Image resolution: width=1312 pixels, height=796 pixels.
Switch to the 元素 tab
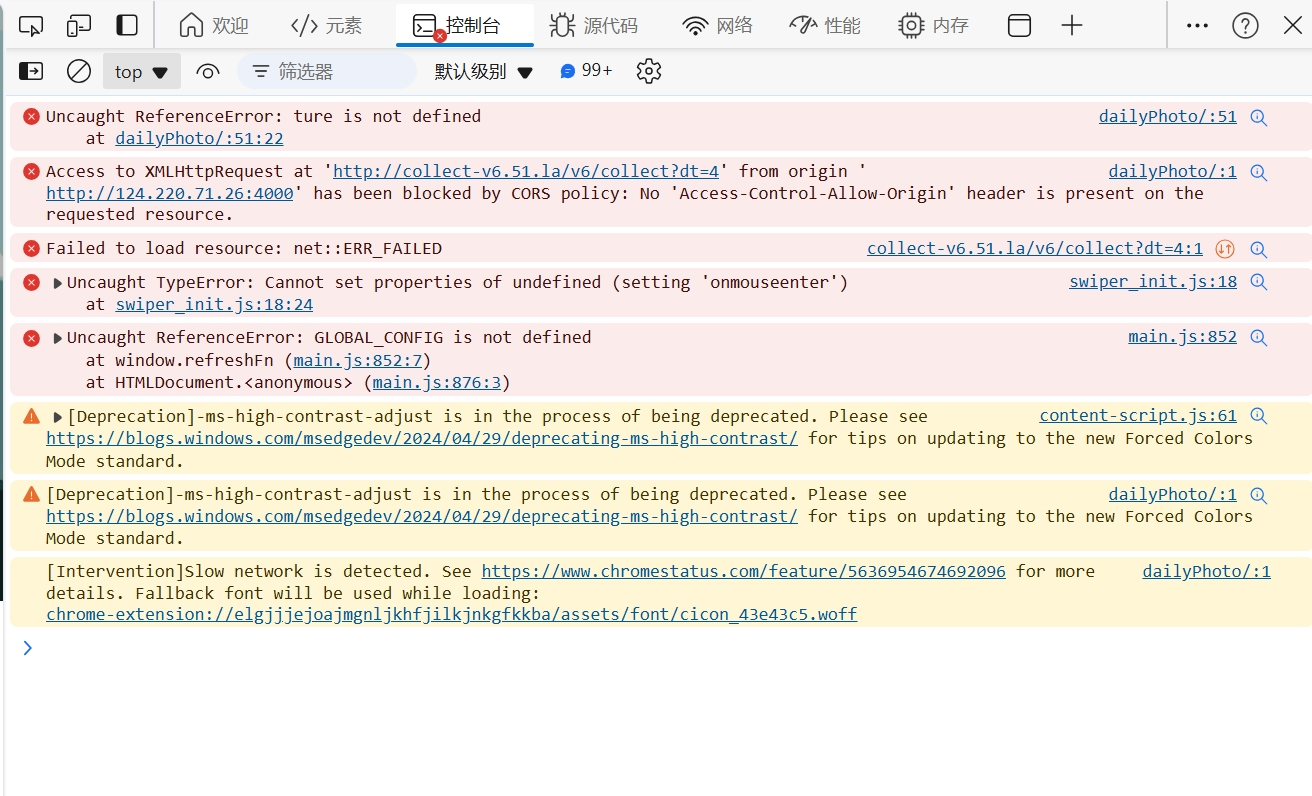(327, 26)
